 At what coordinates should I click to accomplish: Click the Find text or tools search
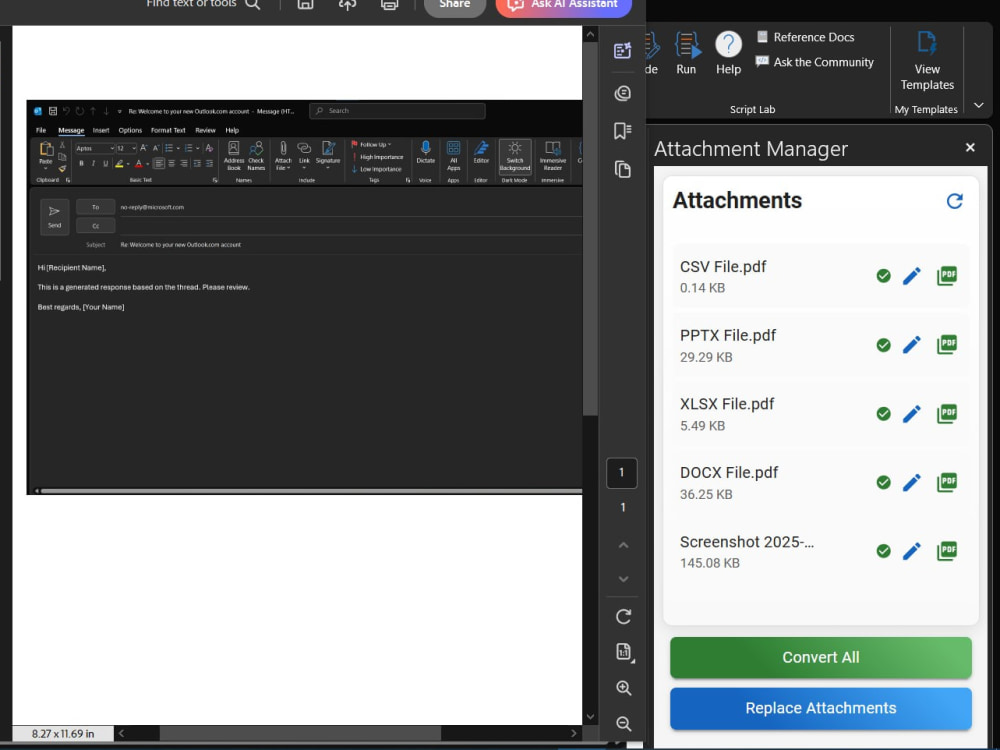pos(203,4)
